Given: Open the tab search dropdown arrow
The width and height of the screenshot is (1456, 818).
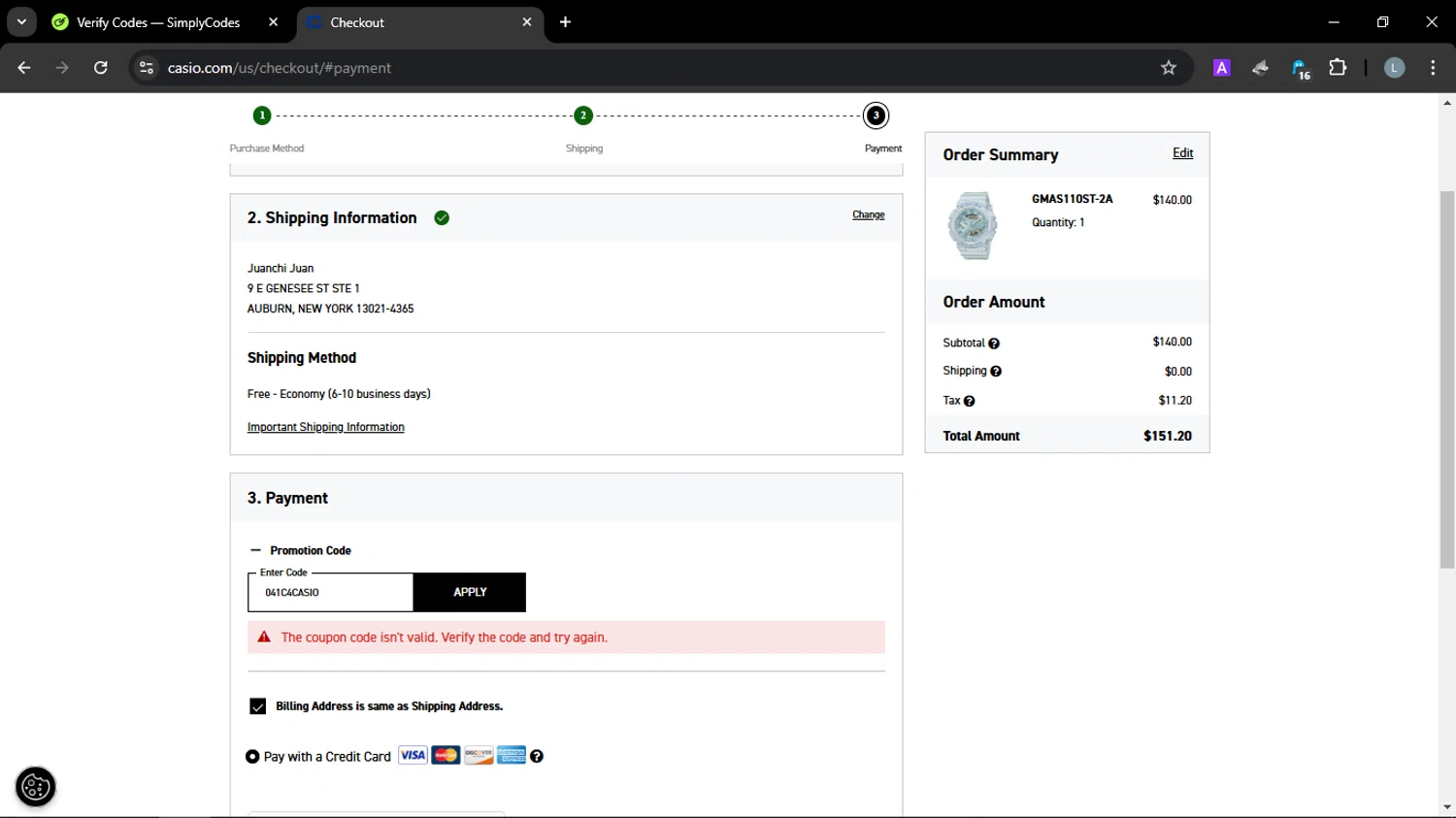Looking at the screenshot, I should (21, 22).
